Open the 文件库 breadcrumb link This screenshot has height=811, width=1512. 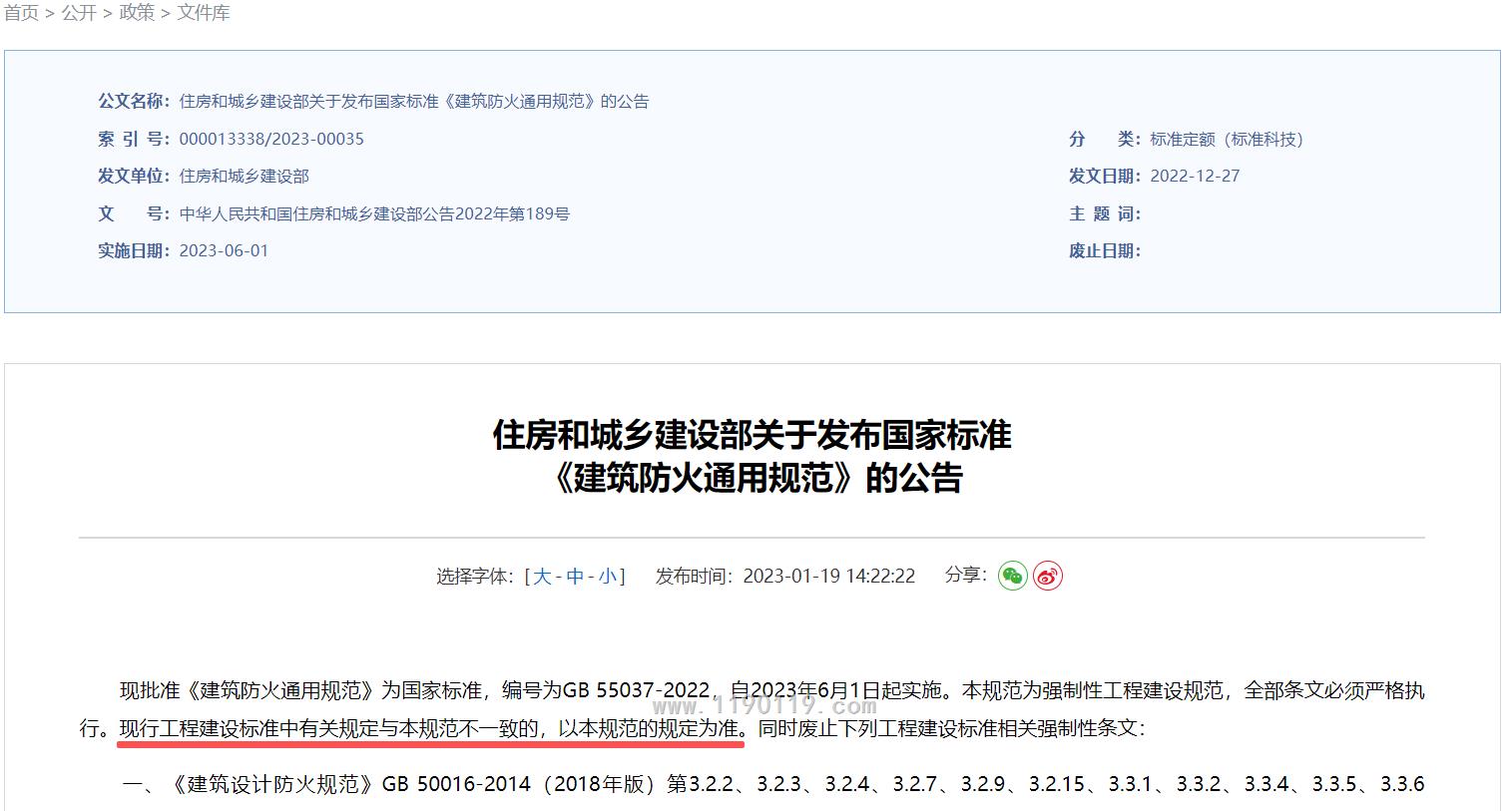204,13
